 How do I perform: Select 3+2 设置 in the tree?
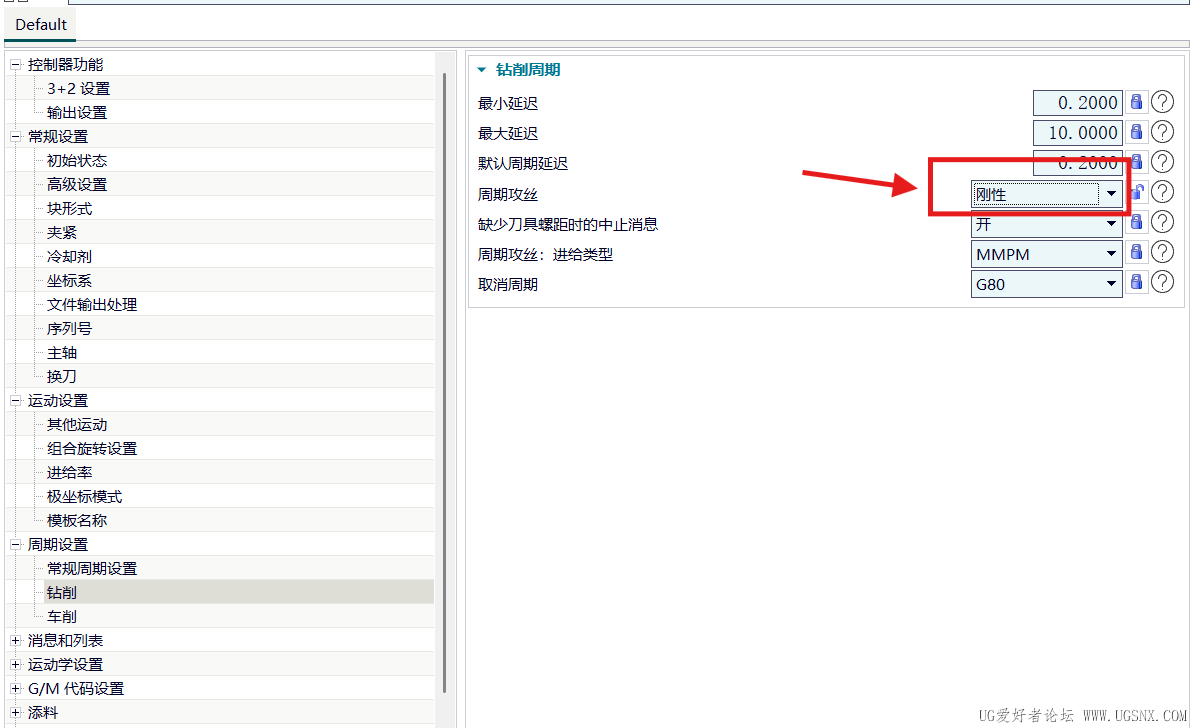[78, 89]
